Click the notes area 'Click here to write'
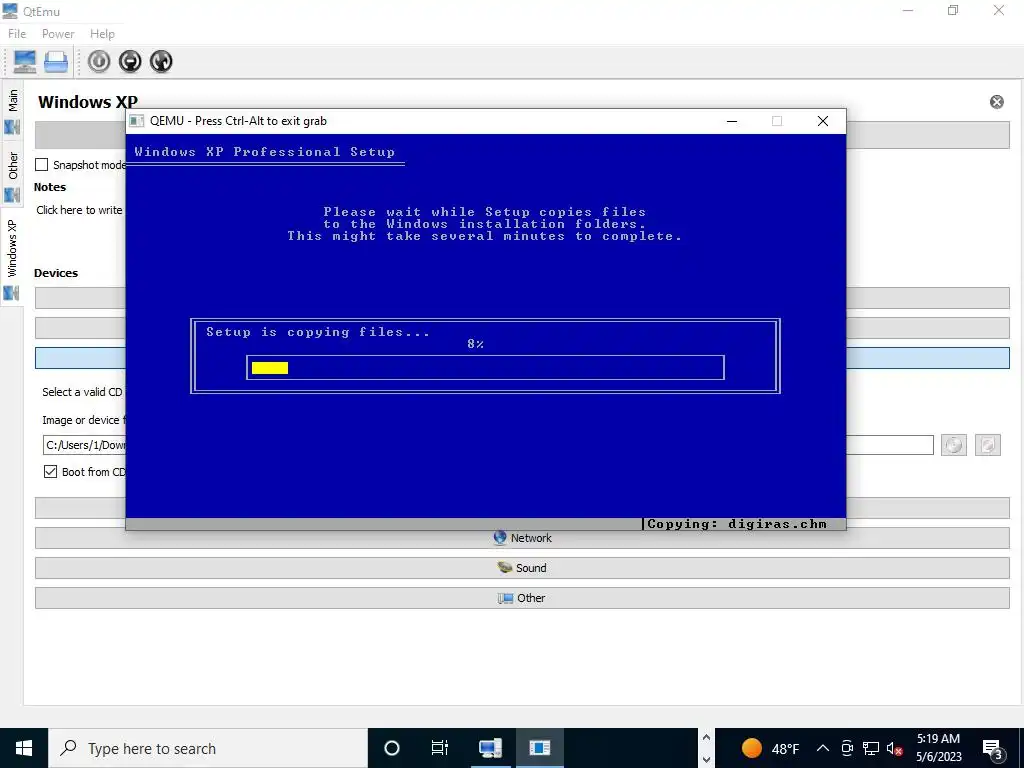 pos(79,210)
